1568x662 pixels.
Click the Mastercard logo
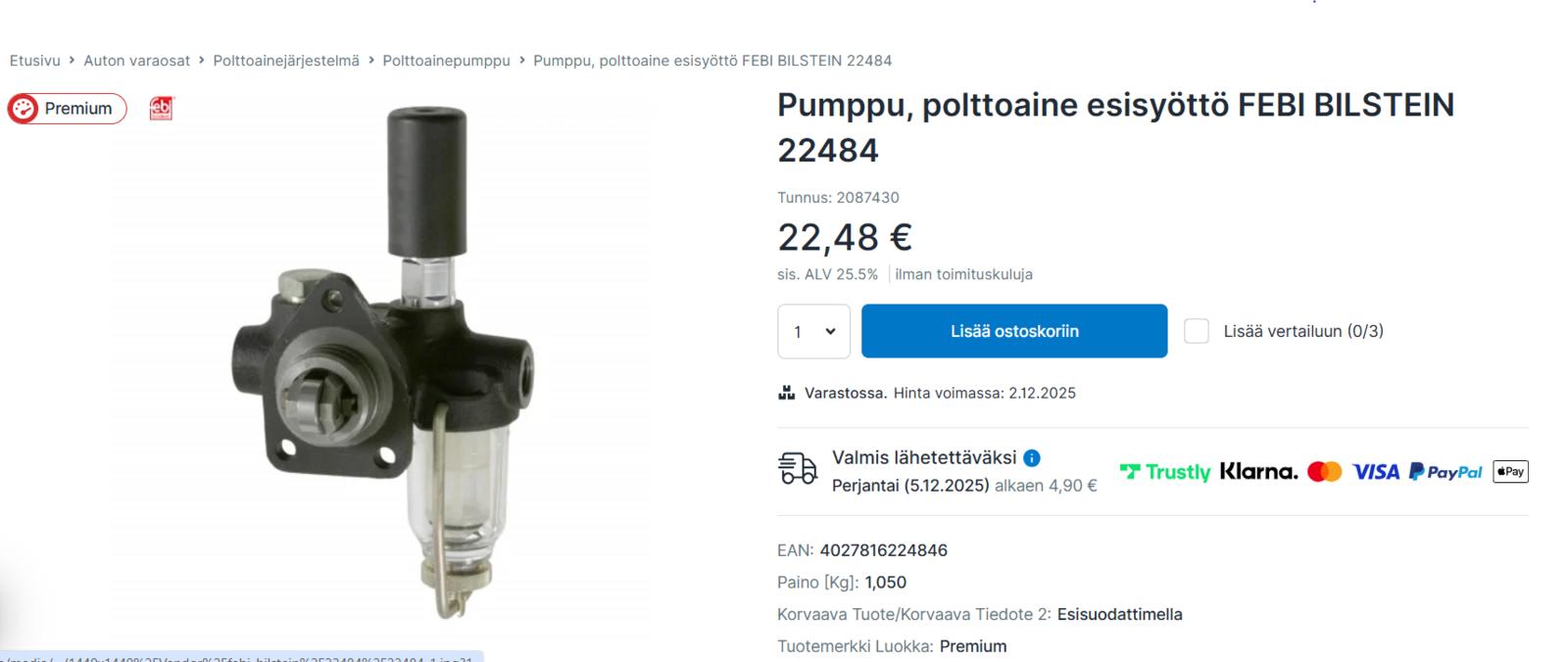coord(1324,472)
